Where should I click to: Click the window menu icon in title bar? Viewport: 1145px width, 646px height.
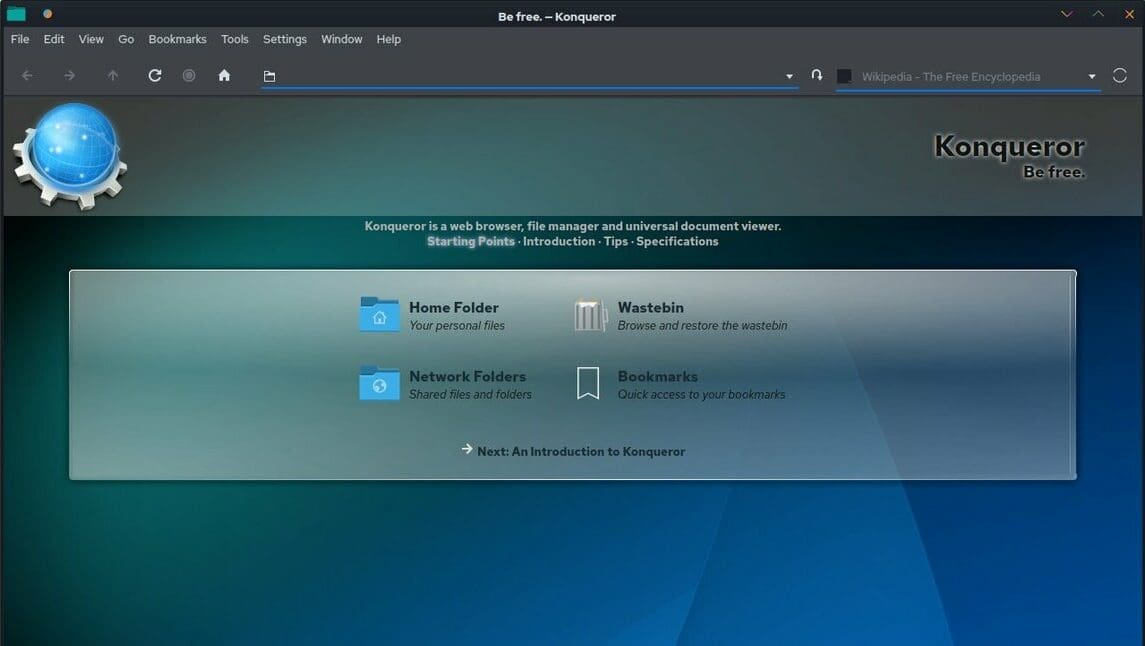tap(16, 14)
